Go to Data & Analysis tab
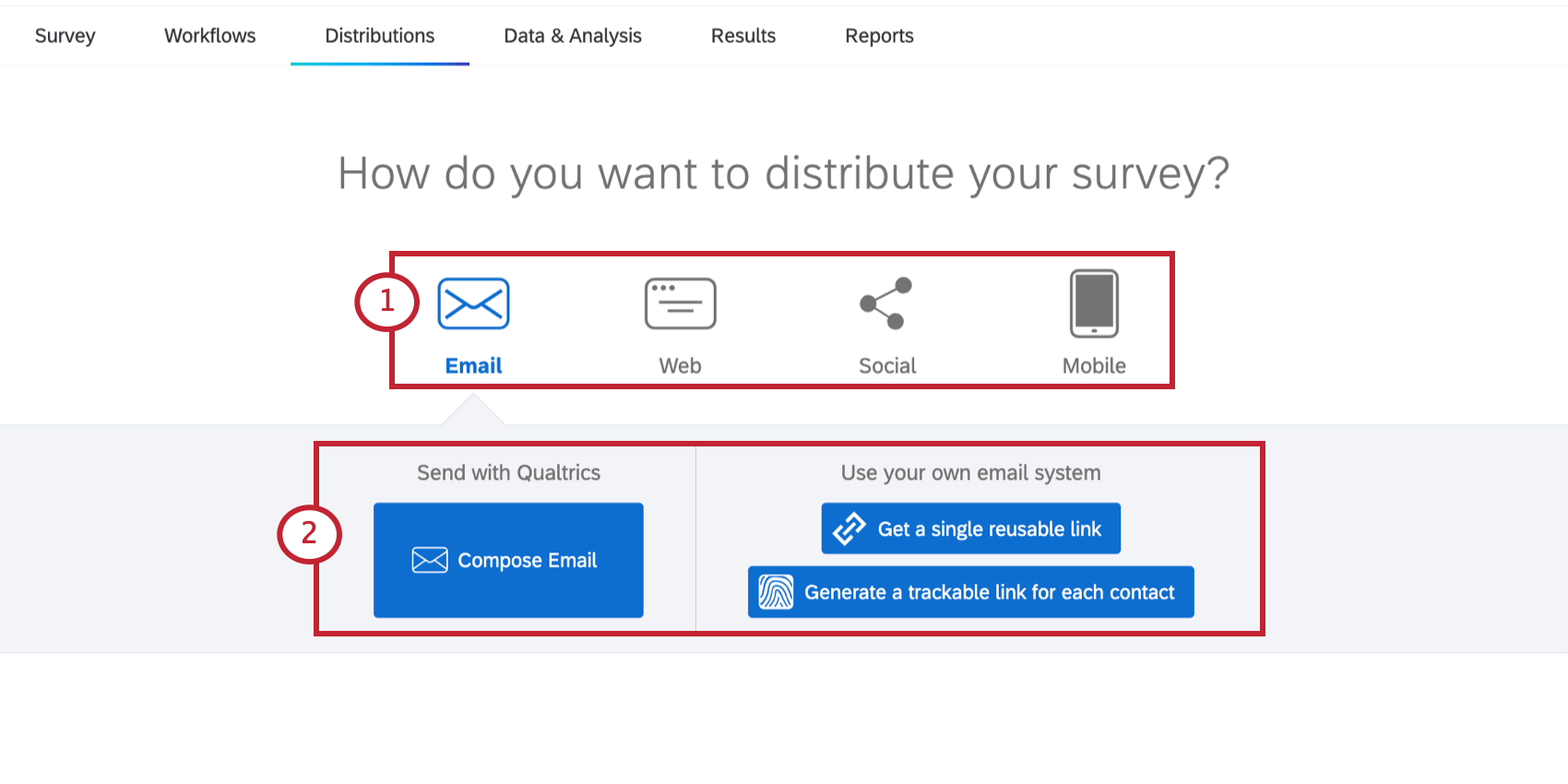The image size is (1568, 784). 573,36
